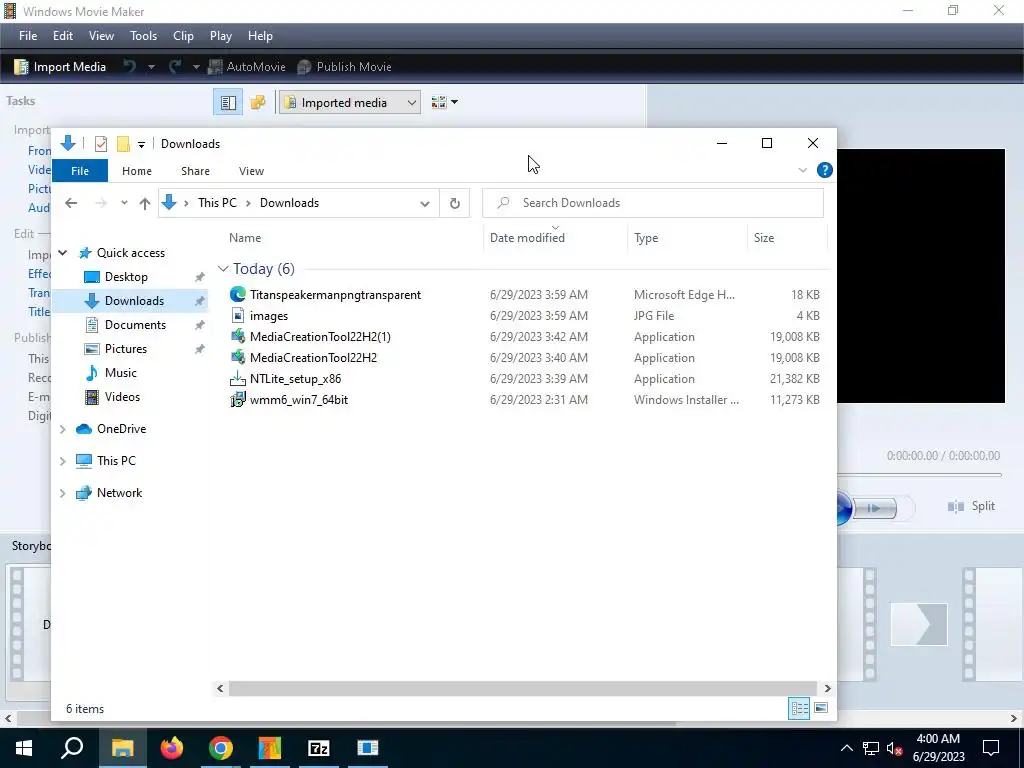Collapse the Today (6) group
The image size is (1024, 768).
coord(223,269)
